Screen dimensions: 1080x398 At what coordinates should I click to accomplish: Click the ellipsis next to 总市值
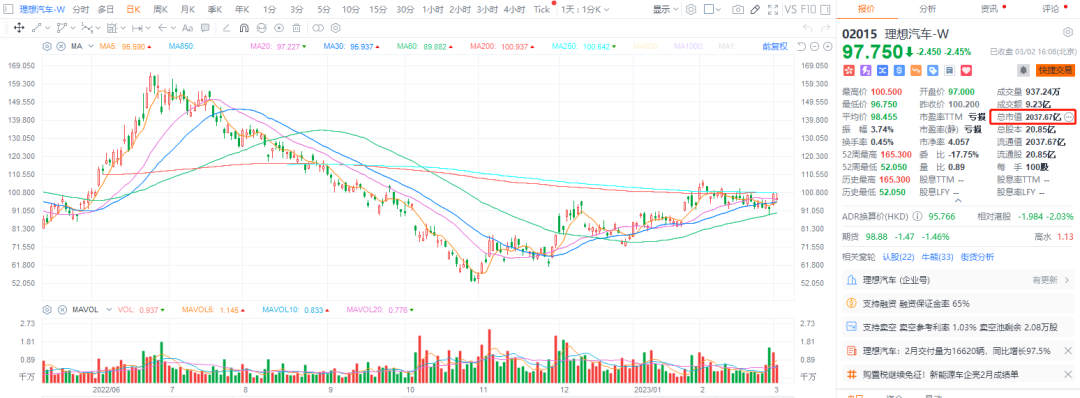[1068, 118]
